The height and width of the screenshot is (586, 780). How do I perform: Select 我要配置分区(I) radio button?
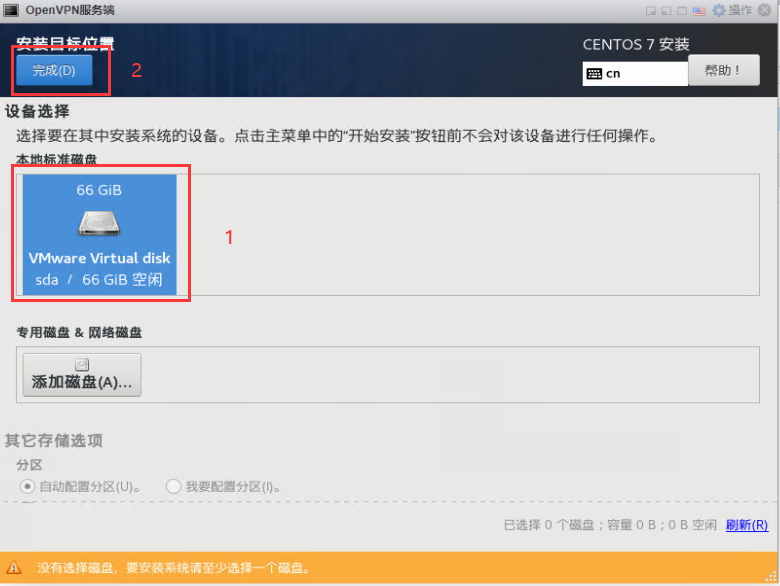click(x=173, y=486)
